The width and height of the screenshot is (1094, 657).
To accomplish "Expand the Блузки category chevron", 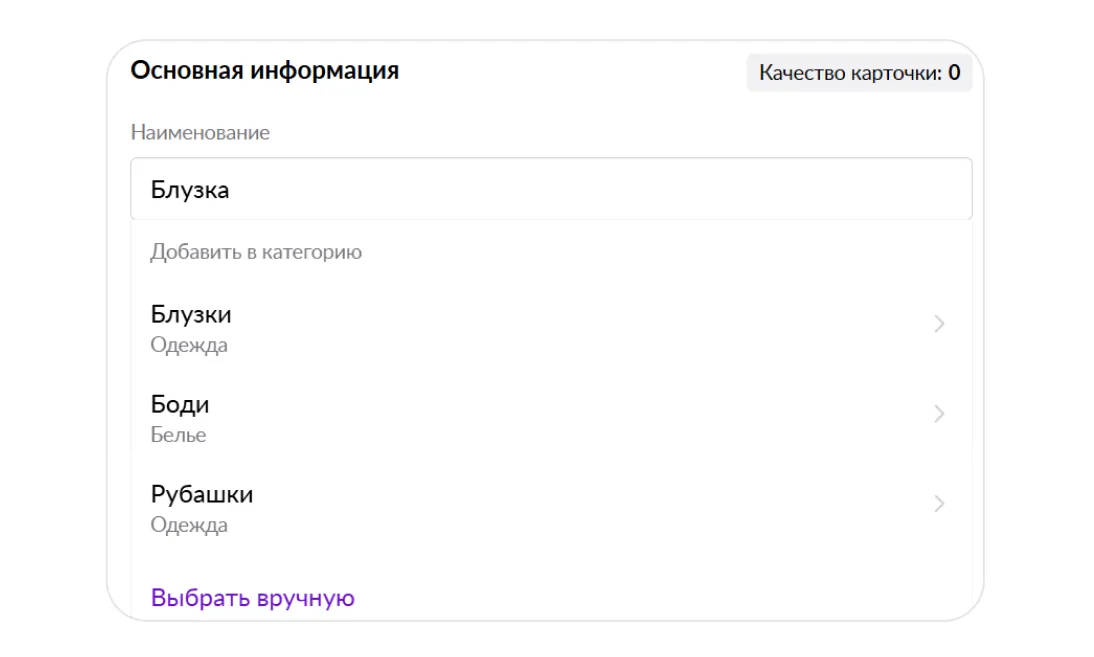I will click(938, 324).
